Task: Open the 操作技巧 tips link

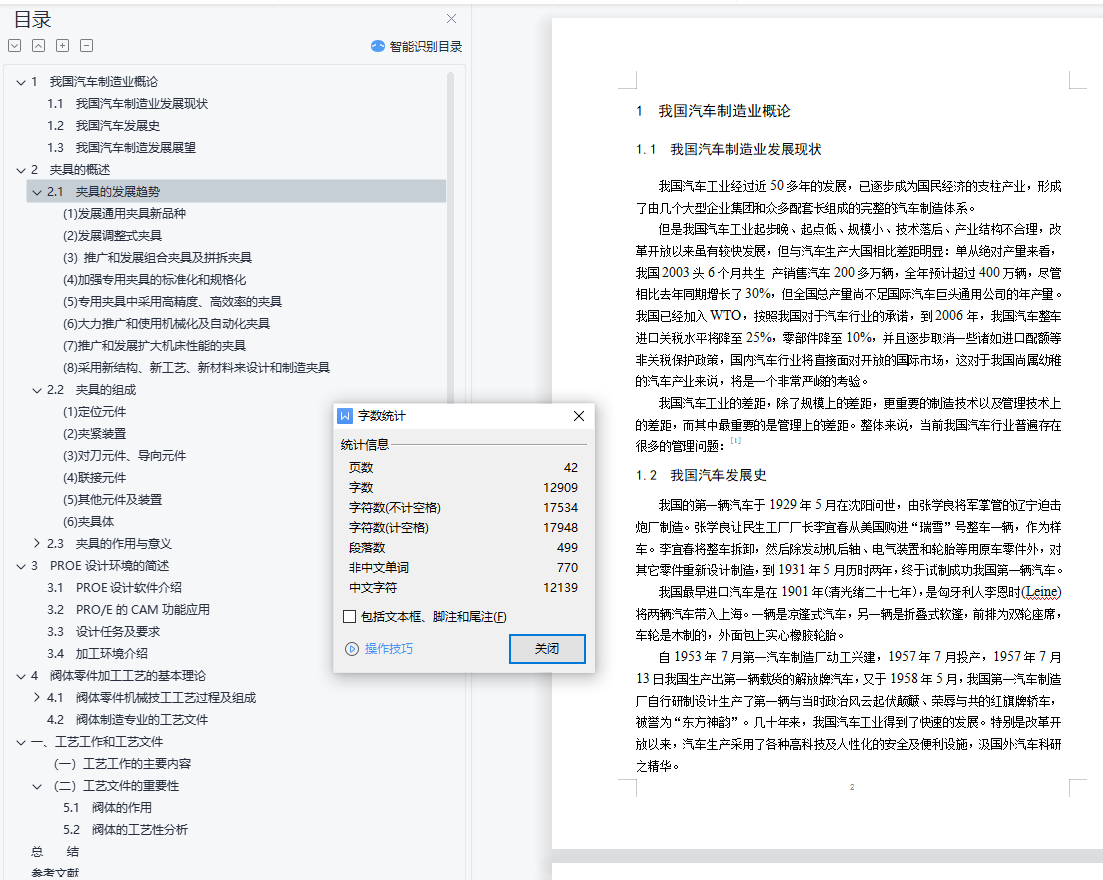Action: (388, 649)
